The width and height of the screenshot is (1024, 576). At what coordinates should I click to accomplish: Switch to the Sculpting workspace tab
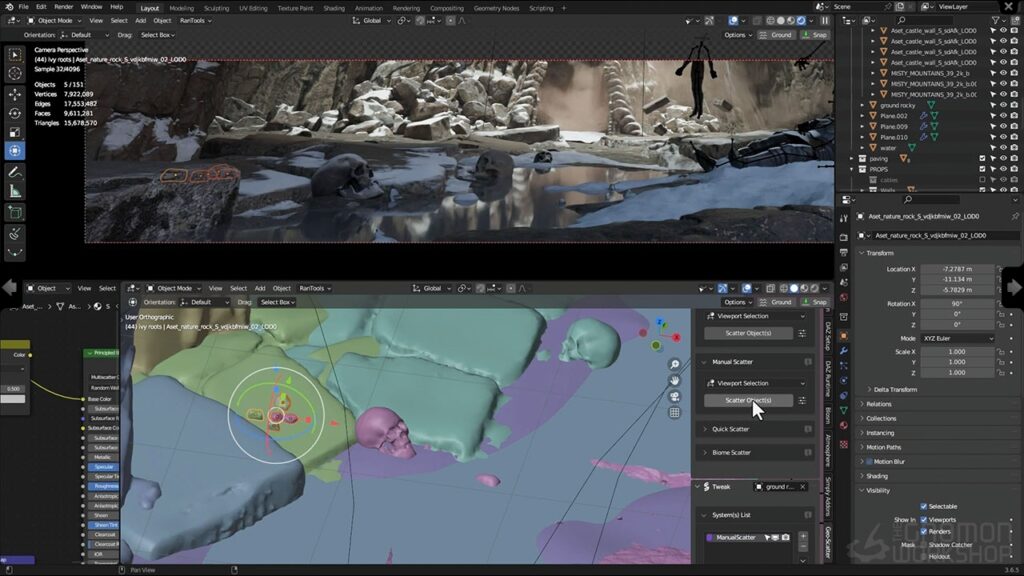tap(216, 8)
